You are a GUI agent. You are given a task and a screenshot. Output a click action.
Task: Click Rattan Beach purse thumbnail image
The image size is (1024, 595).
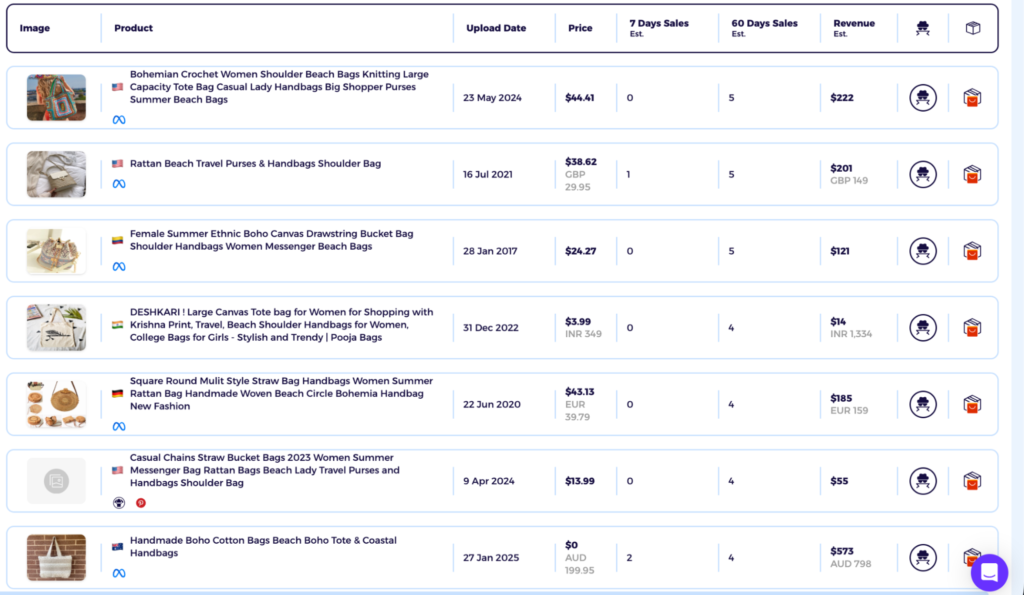click(56, 174)
